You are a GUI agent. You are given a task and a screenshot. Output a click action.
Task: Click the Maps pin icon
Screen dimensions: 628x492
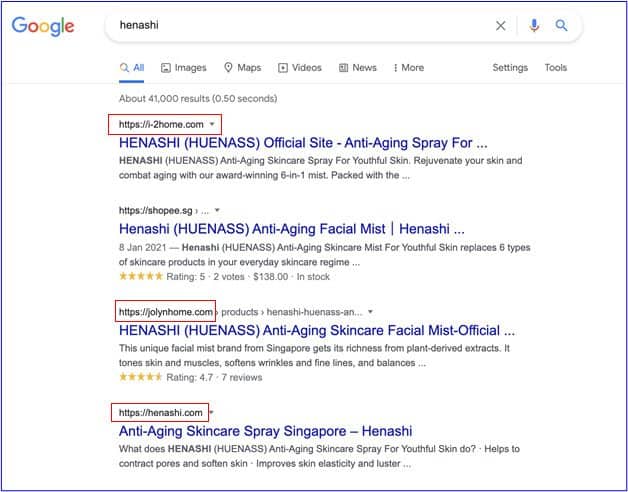point(228,67)
